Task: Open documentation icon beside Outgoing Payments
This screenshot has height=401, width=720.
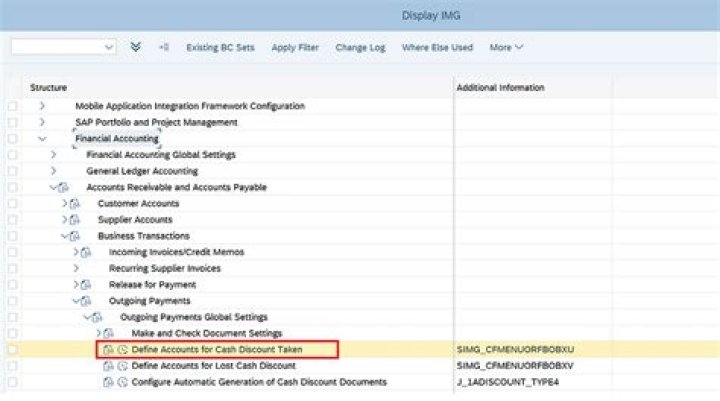Action: 86,301
